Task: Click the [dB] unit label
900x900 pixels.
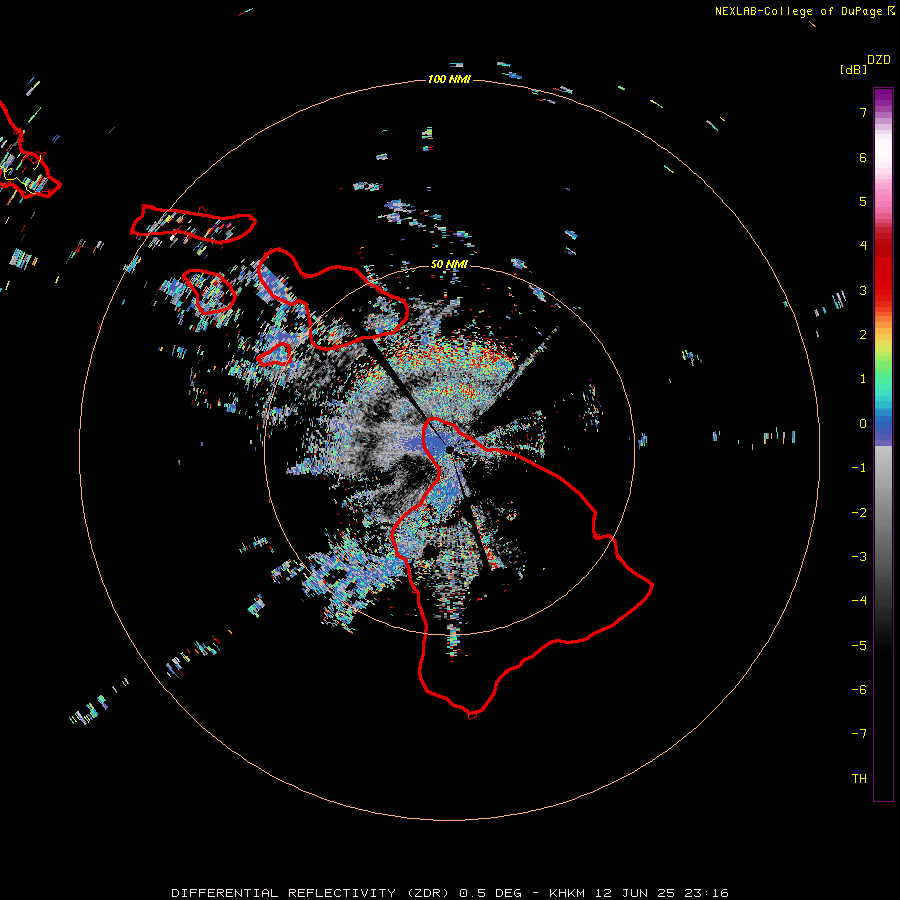Action: tap(853, 69)
